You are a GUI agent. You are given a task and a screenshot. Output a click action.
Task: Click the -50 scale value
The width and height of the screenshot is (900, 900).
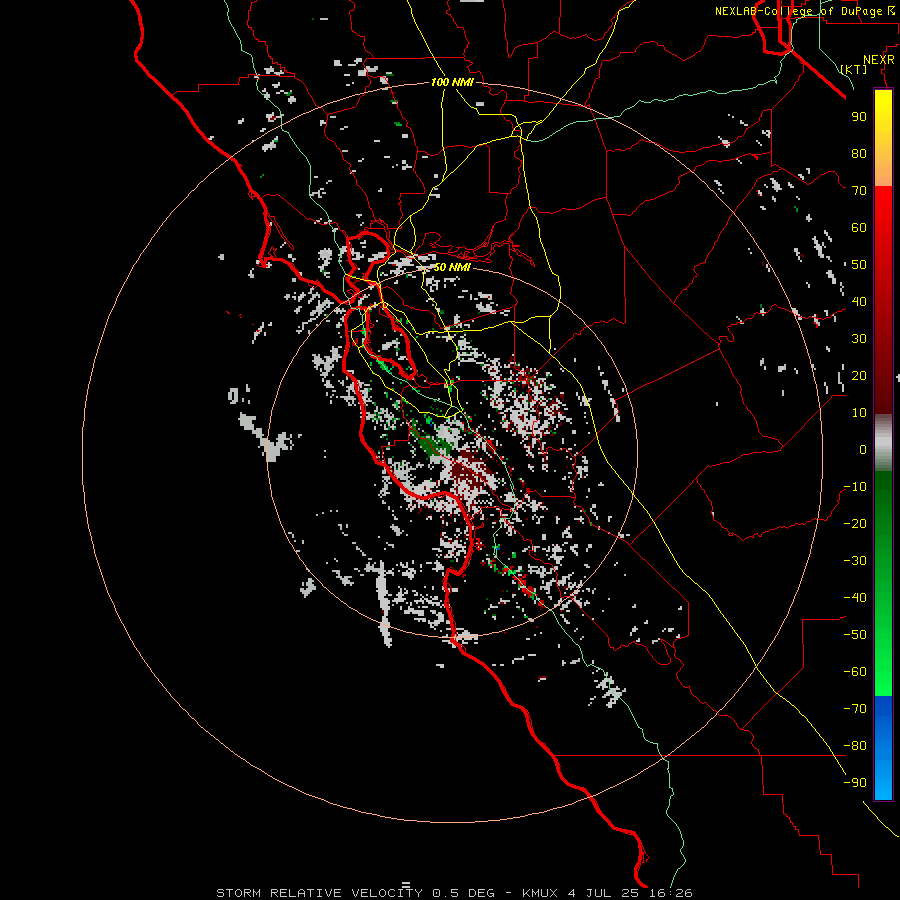click(x=855, y=635)
